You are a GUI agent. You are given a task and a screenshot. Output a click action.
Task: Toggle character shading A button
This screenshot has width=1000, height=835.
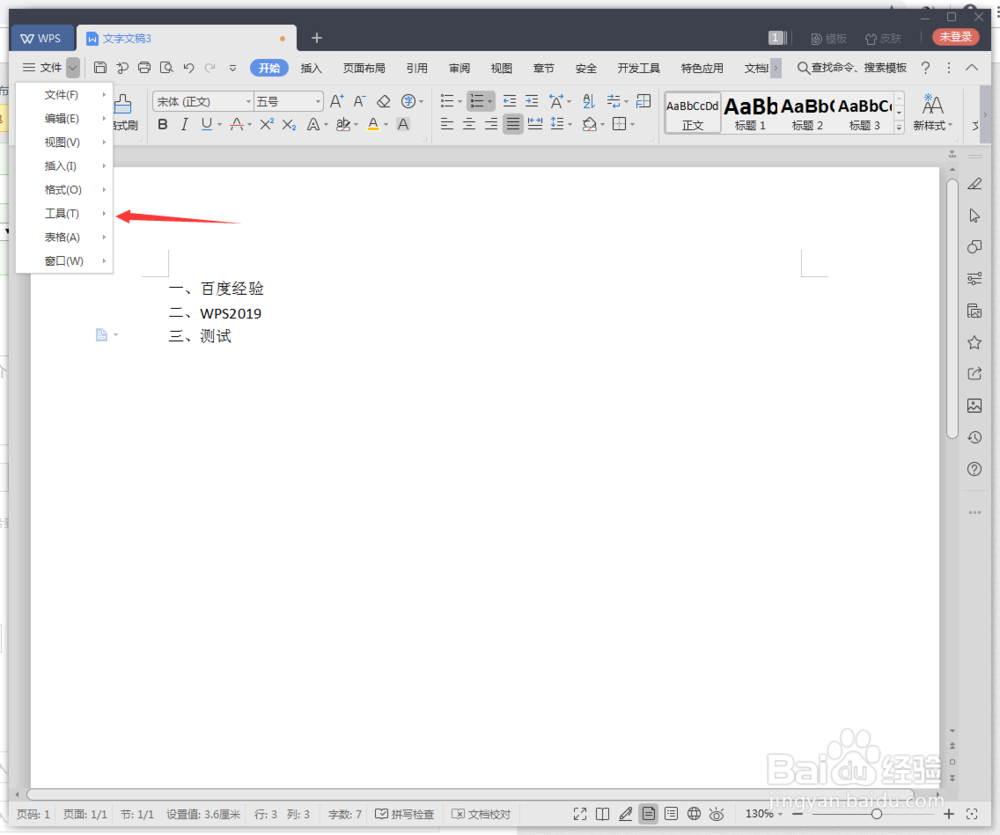403,124
